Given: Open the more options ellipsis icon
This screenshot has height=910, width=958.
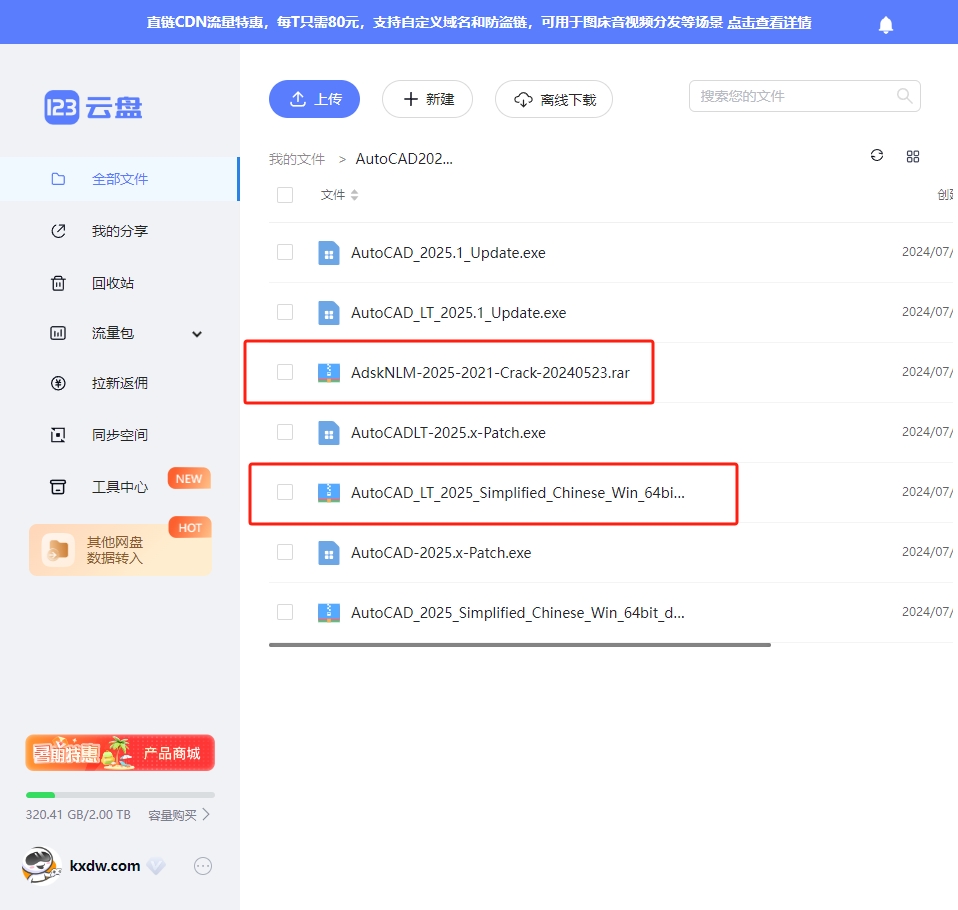Looking at the screenshot, I should [203, 866].
